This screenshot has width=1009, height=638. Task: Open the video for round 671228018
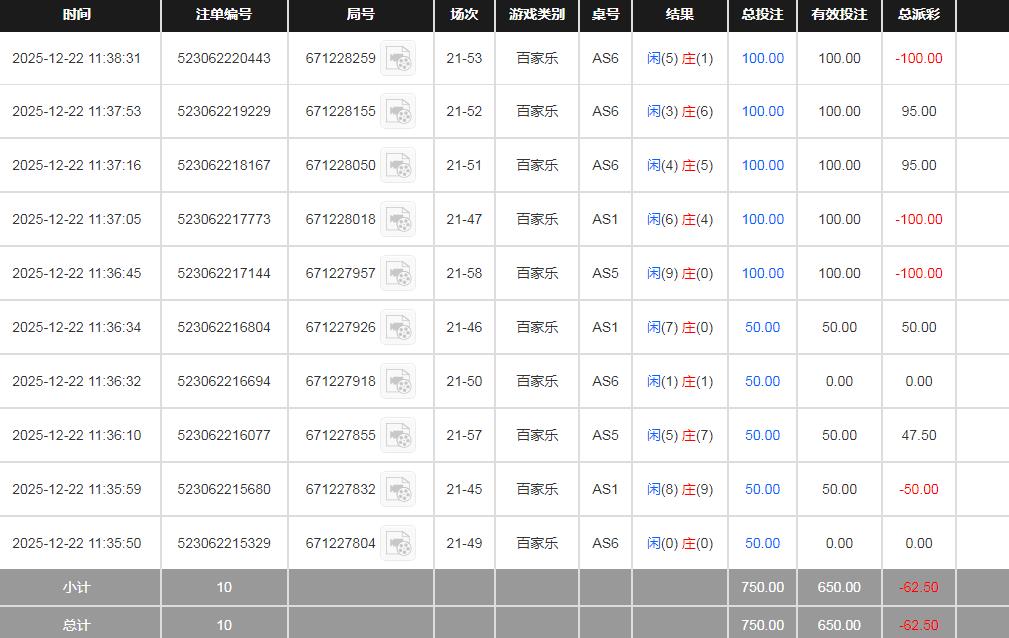click(399, 221)
